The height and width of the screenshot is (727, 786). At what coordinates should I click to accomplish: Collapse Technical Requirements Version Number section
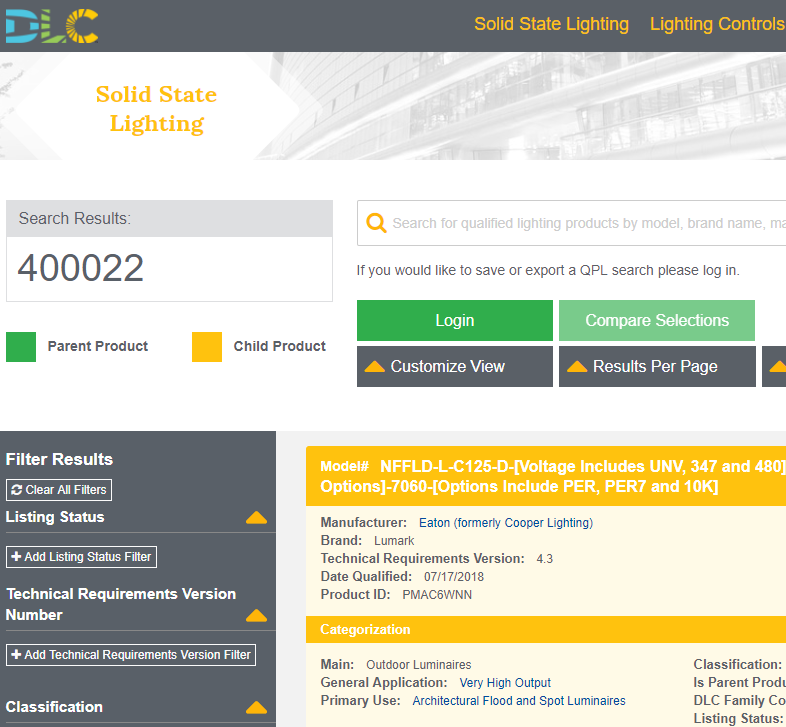point(256,615)
